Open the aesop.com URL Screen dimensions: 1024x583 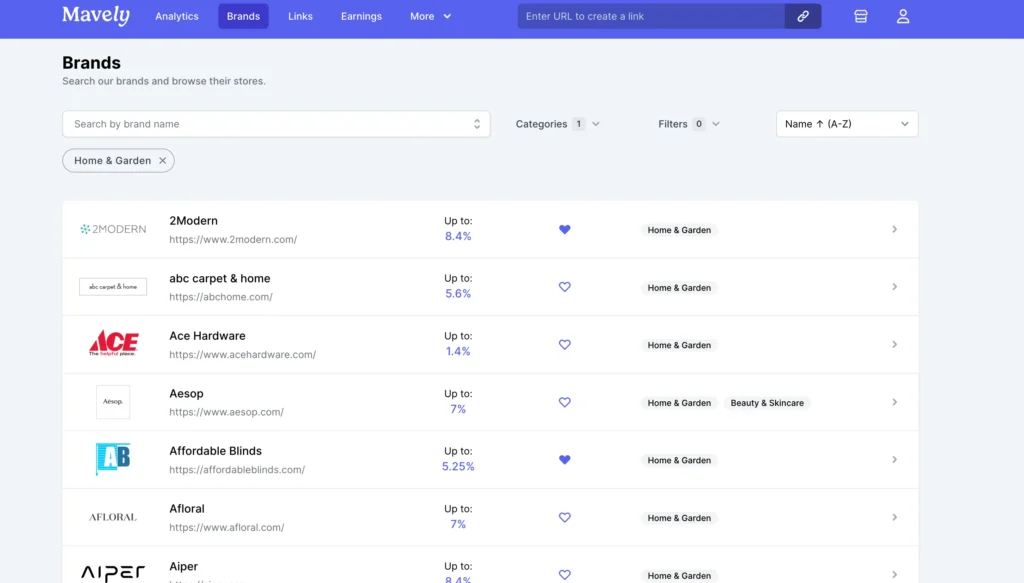226,412
